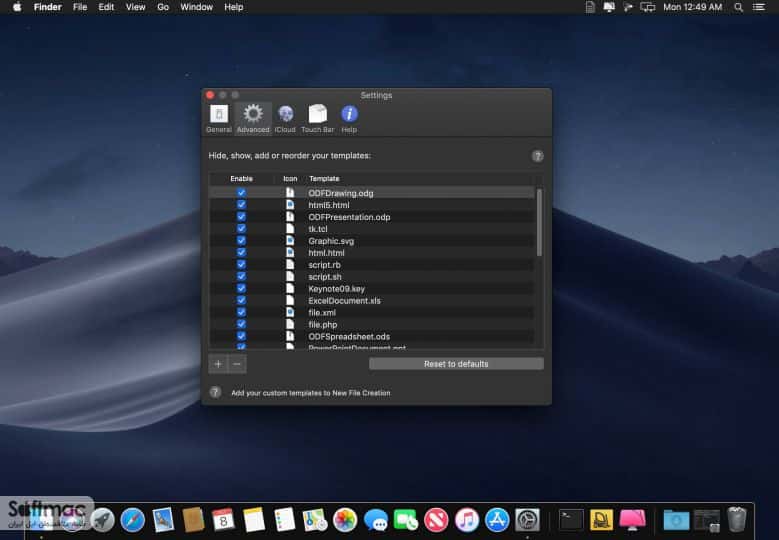
Task: Open the View menu
Action: (x=135, y=7)
